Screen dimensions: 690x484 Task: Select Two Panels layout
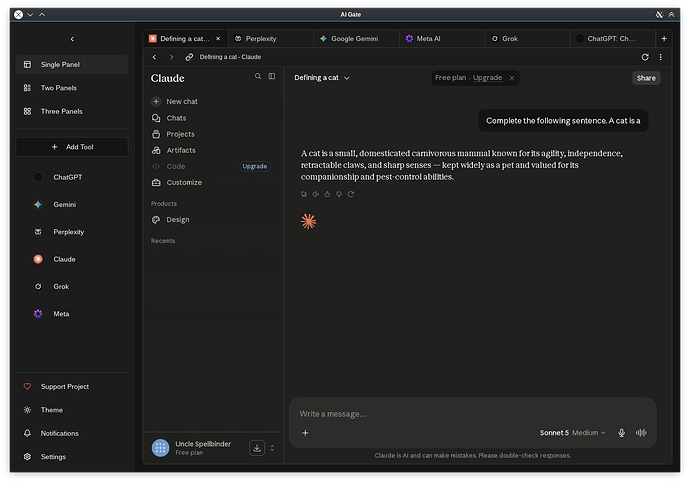click(72, 88)
